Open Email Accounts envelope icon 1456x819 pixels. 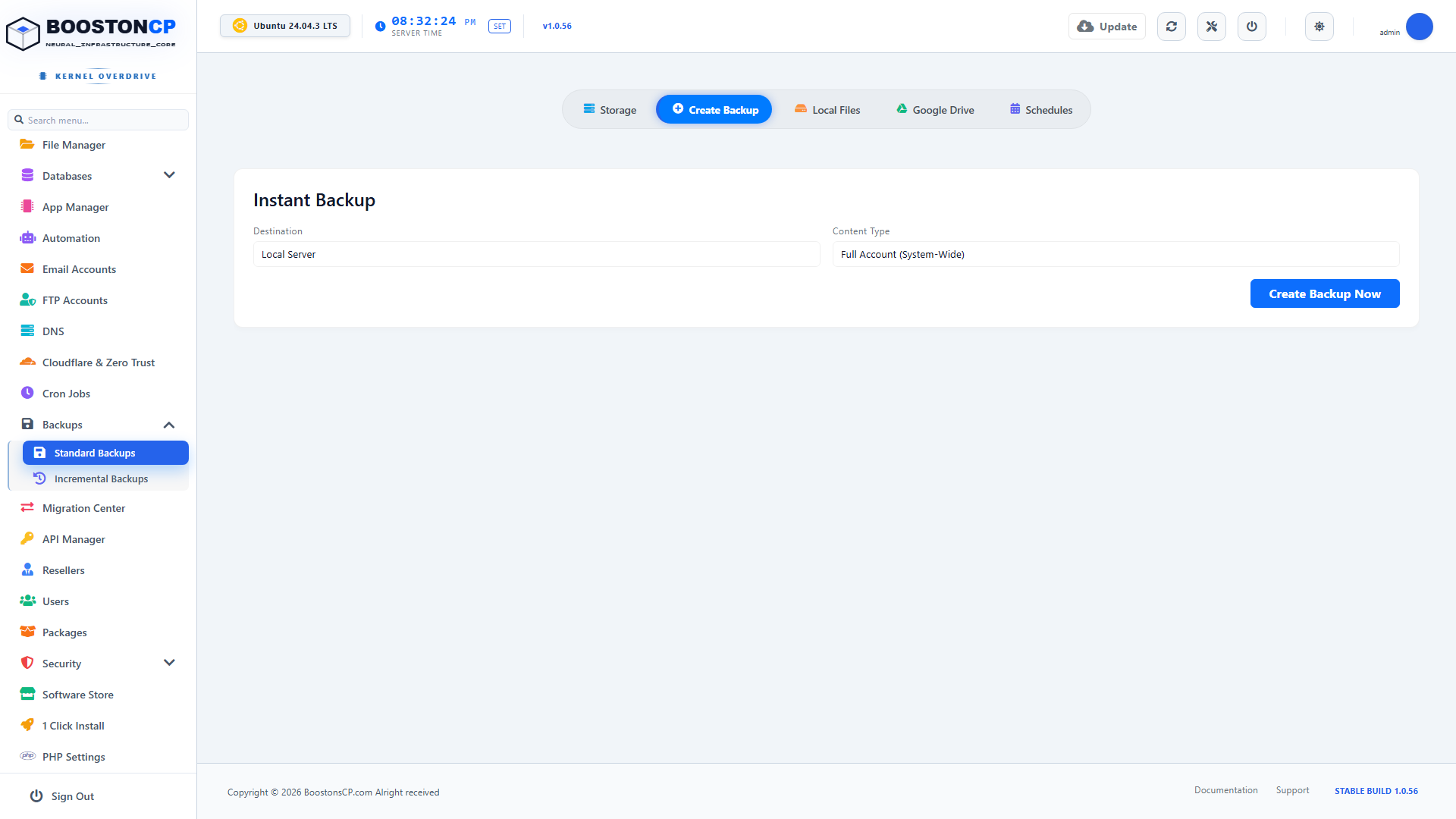(27, 268)
